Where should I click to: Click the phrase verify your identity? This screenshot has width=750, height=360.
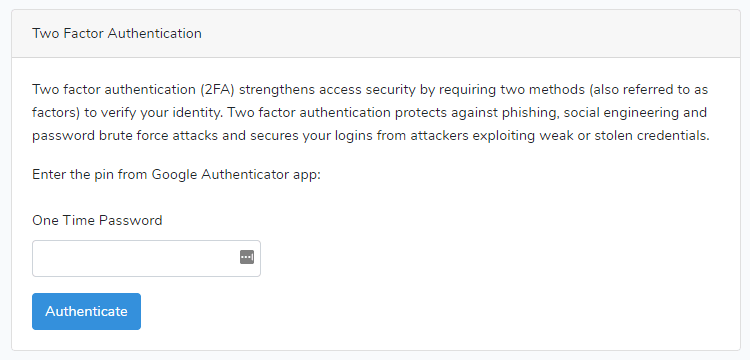coord(166,113)
